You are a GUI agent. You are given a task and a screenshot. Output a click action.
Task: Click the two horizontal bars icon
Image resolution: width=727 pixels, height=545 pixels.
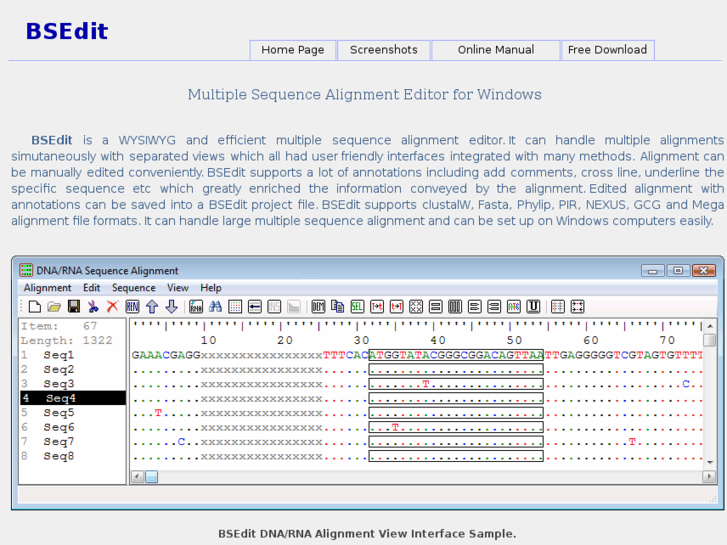tap(435, 307)
